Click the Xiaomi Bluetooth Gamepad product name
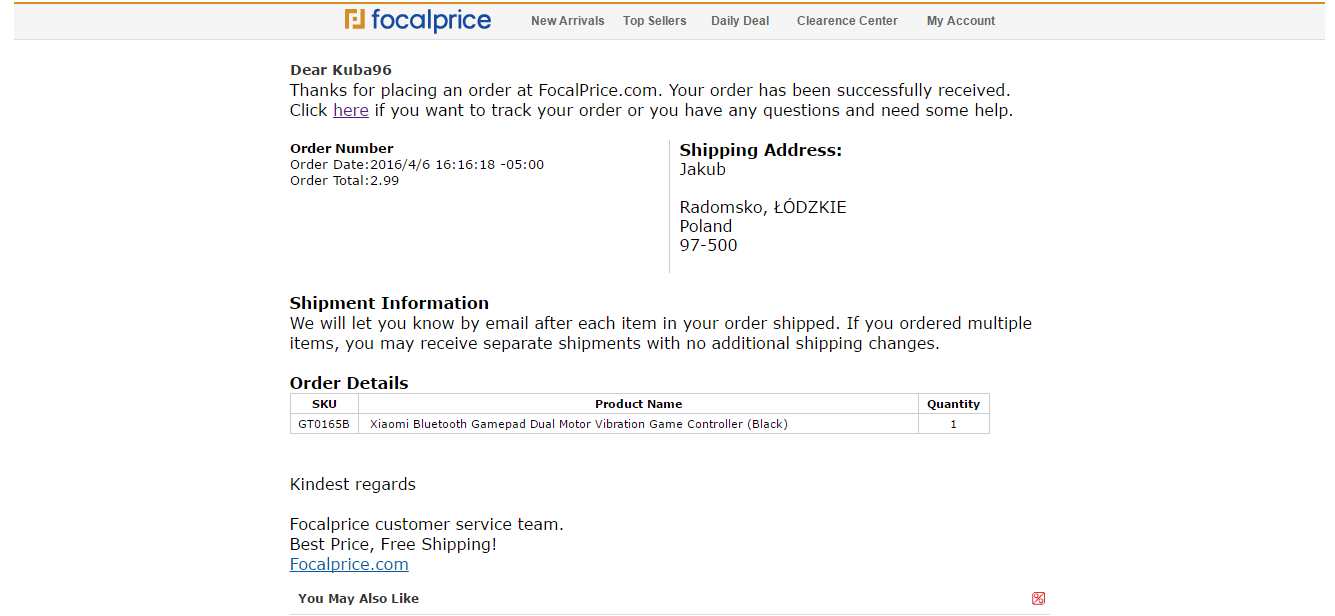The width and height of the screenshot is (1335, 616). 578,424
